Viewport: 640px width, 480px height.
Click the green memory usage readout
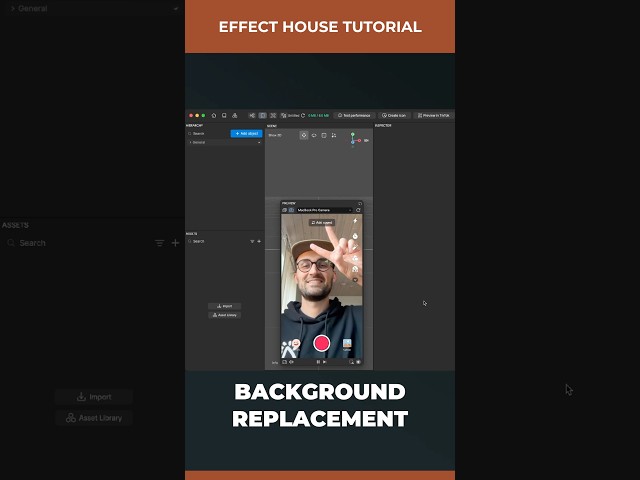tap(318, 116)
